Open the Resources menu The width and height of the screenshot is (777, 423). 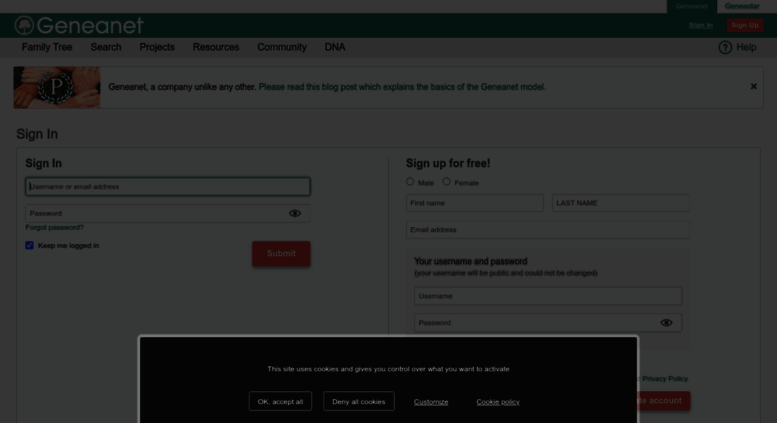(x=216, y=47)
